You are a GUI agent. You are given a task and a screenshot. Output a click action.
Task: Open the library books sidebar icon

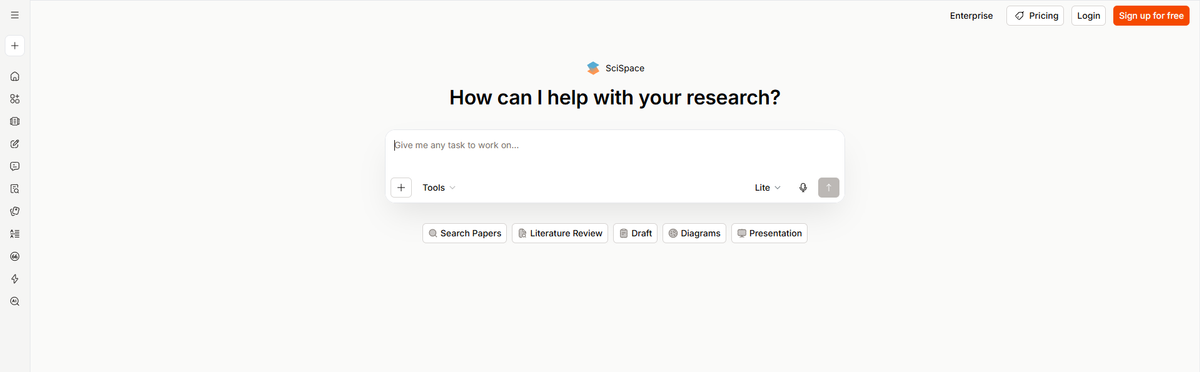[14, 121]
